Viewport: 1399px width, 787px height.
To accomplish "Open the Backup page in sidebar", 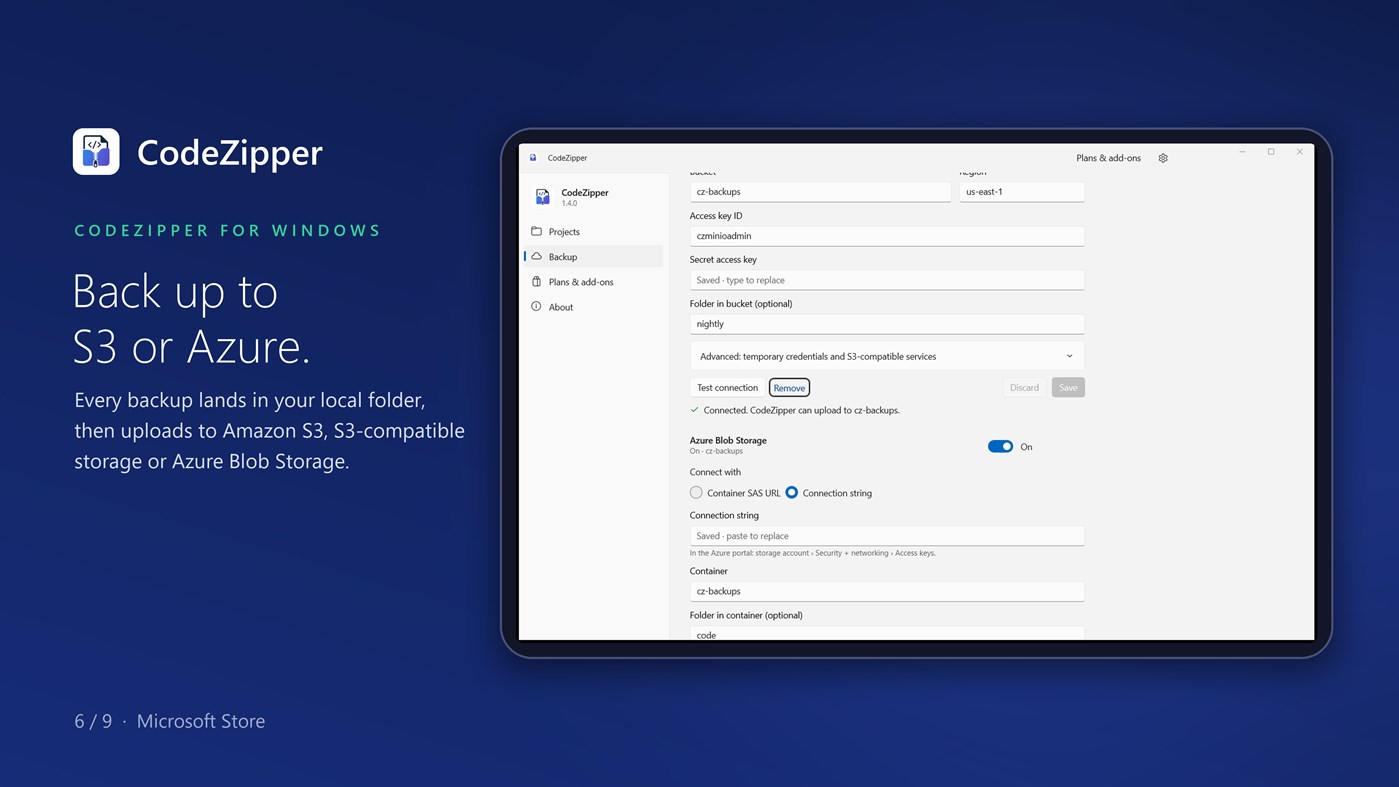I will point(594,257).
